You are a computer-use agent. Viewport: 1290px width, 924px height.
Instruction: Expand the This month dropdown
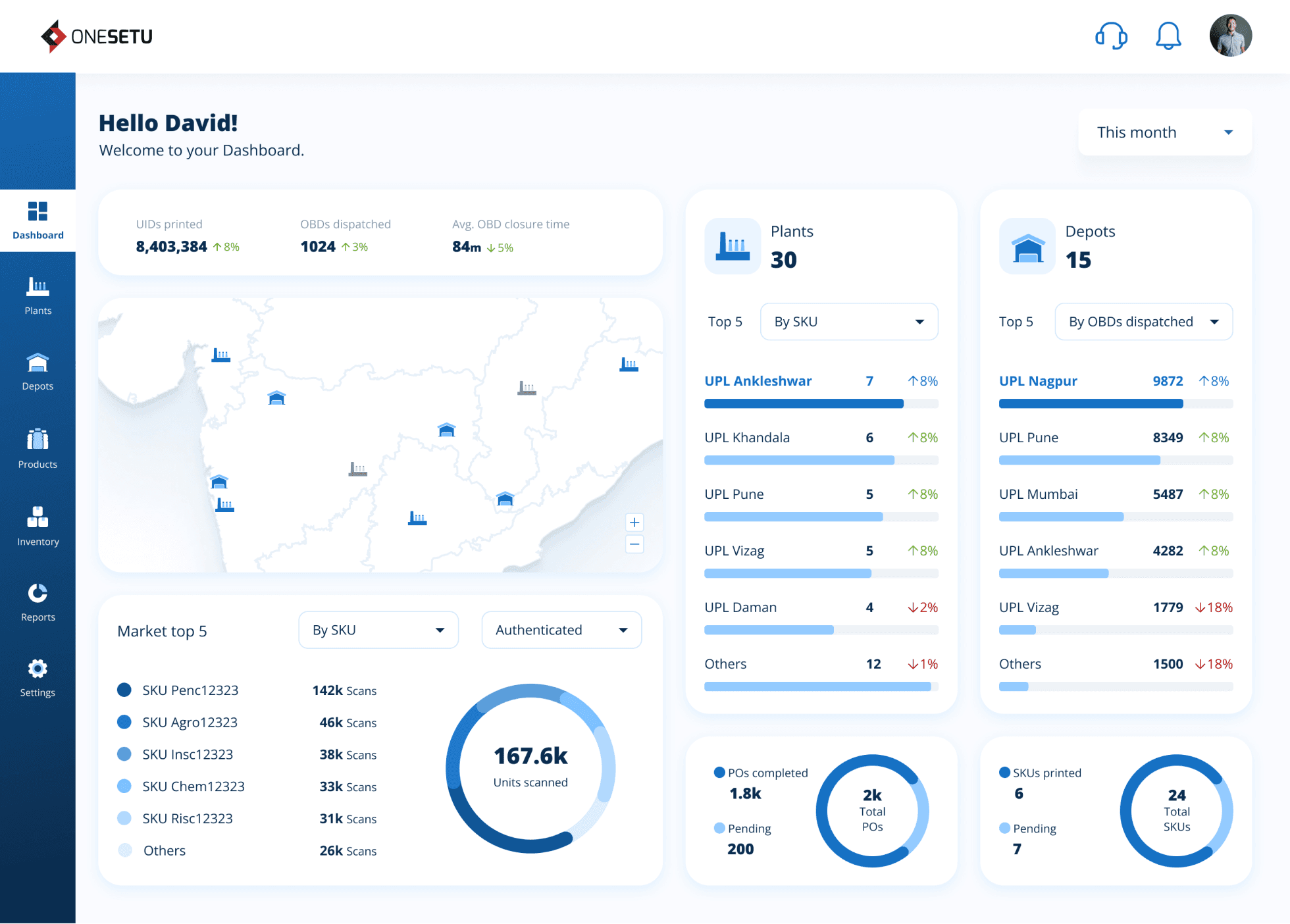tap(1165, 132)
